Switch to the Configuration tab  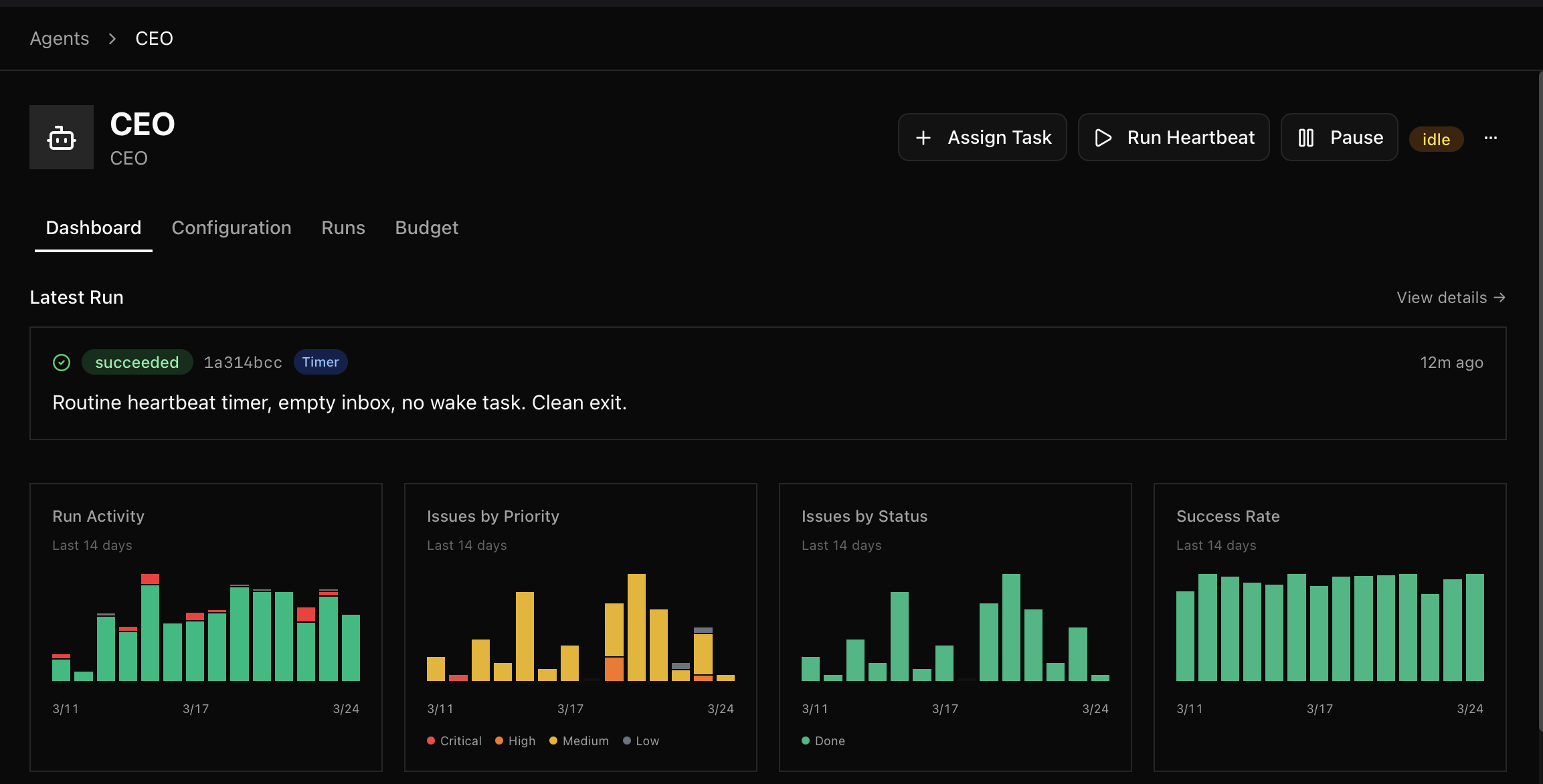[232, 227]
